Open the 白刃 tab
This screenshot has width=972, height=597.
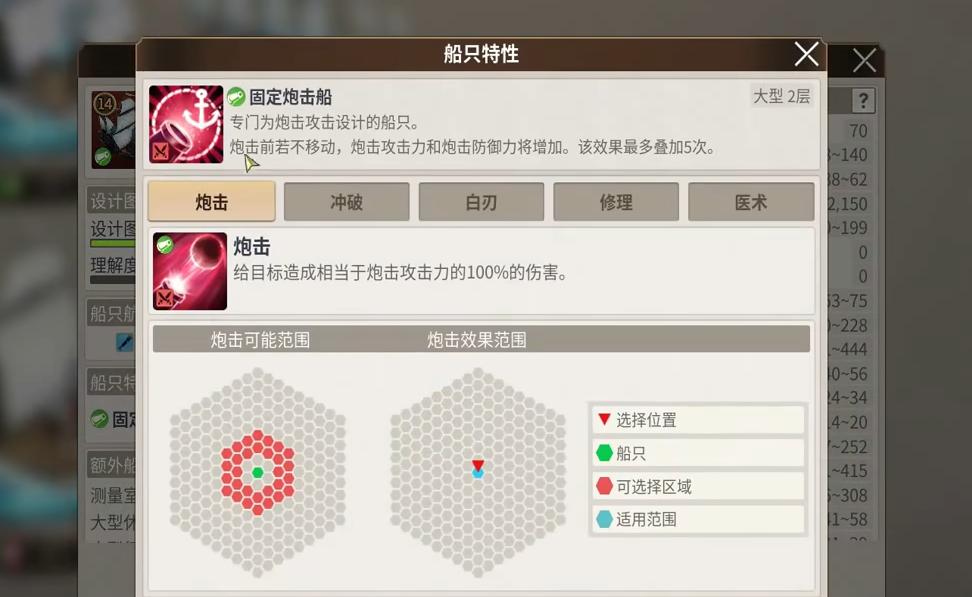point(481,201)
